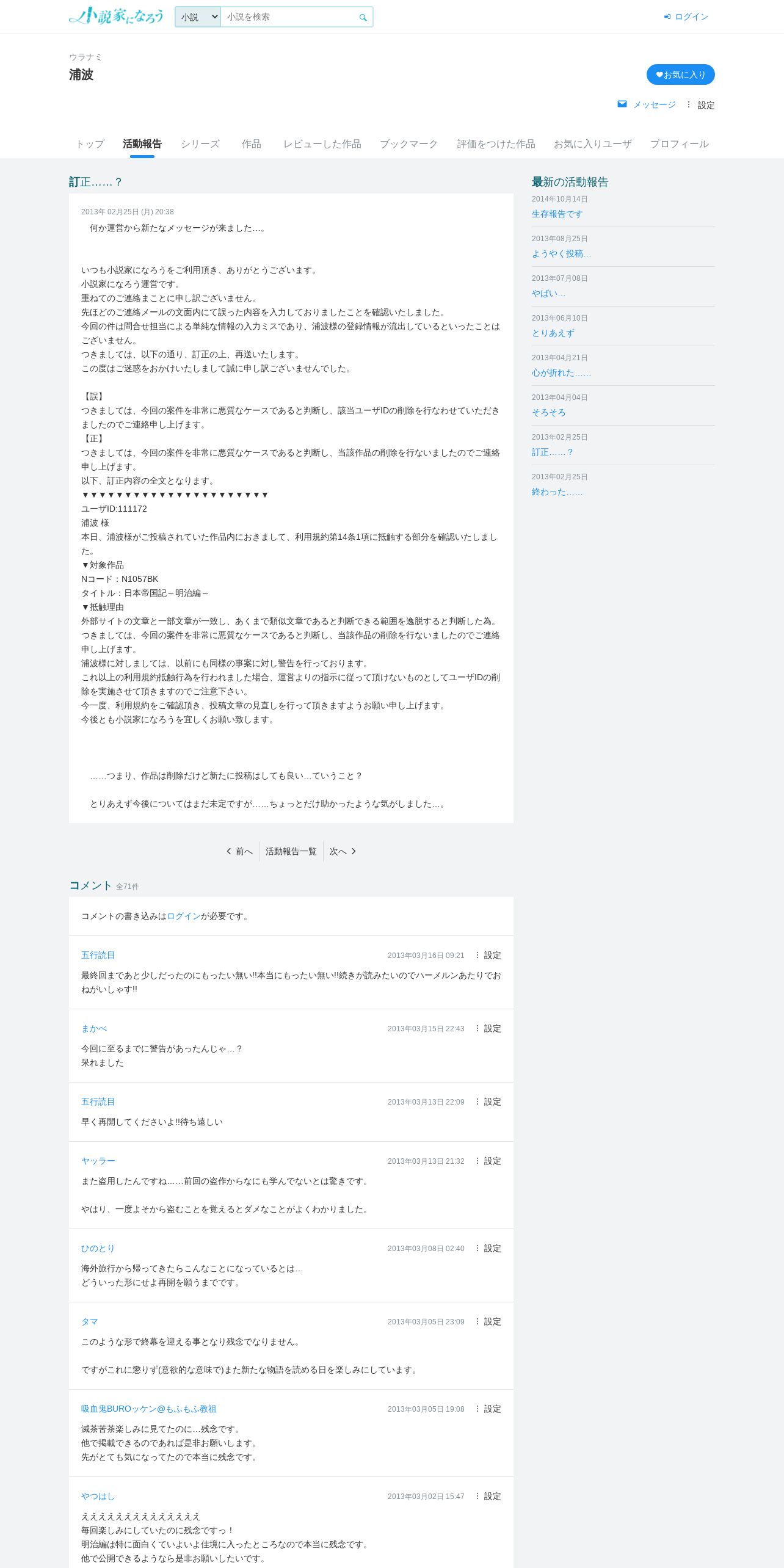Open sidebar report 生存報告です
Viewport: 784px width, 1568px height.
557,214
